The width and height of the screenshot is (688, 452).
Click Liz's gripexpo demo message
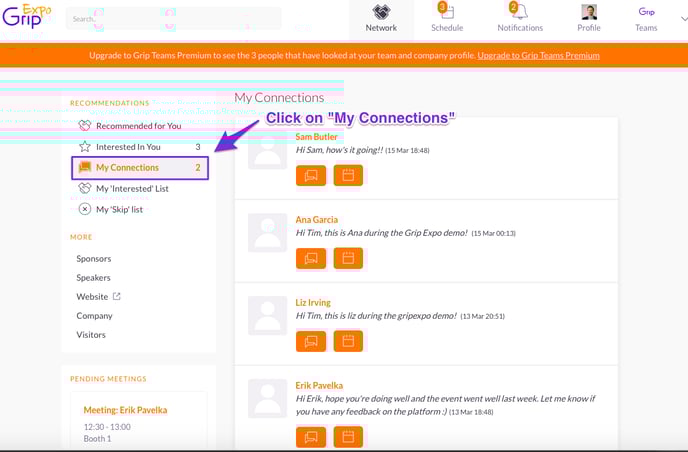[x=376, y=316]
